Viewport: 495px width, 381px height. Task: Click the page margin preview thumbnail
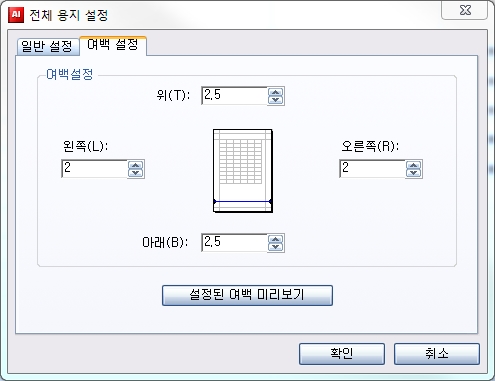click(243, 171)
